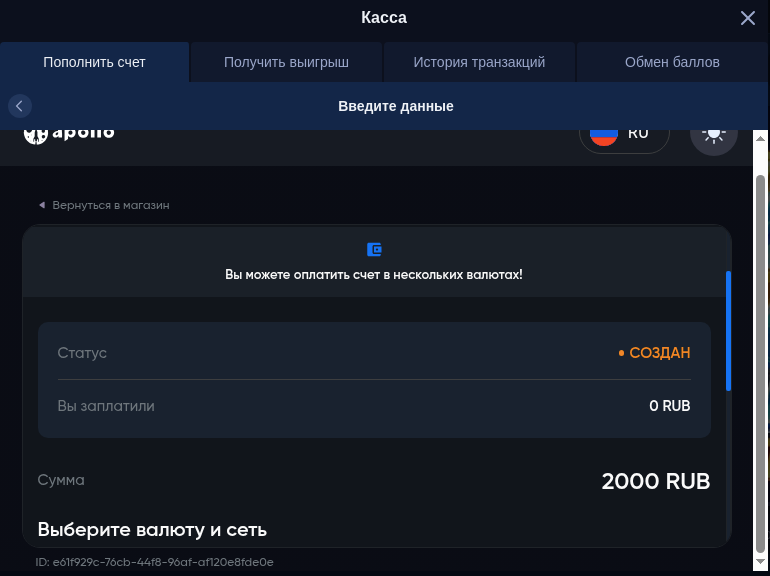770x576 pixels.
Task: Click the multi-currency payment notice banner
Action: coord(374,273)
